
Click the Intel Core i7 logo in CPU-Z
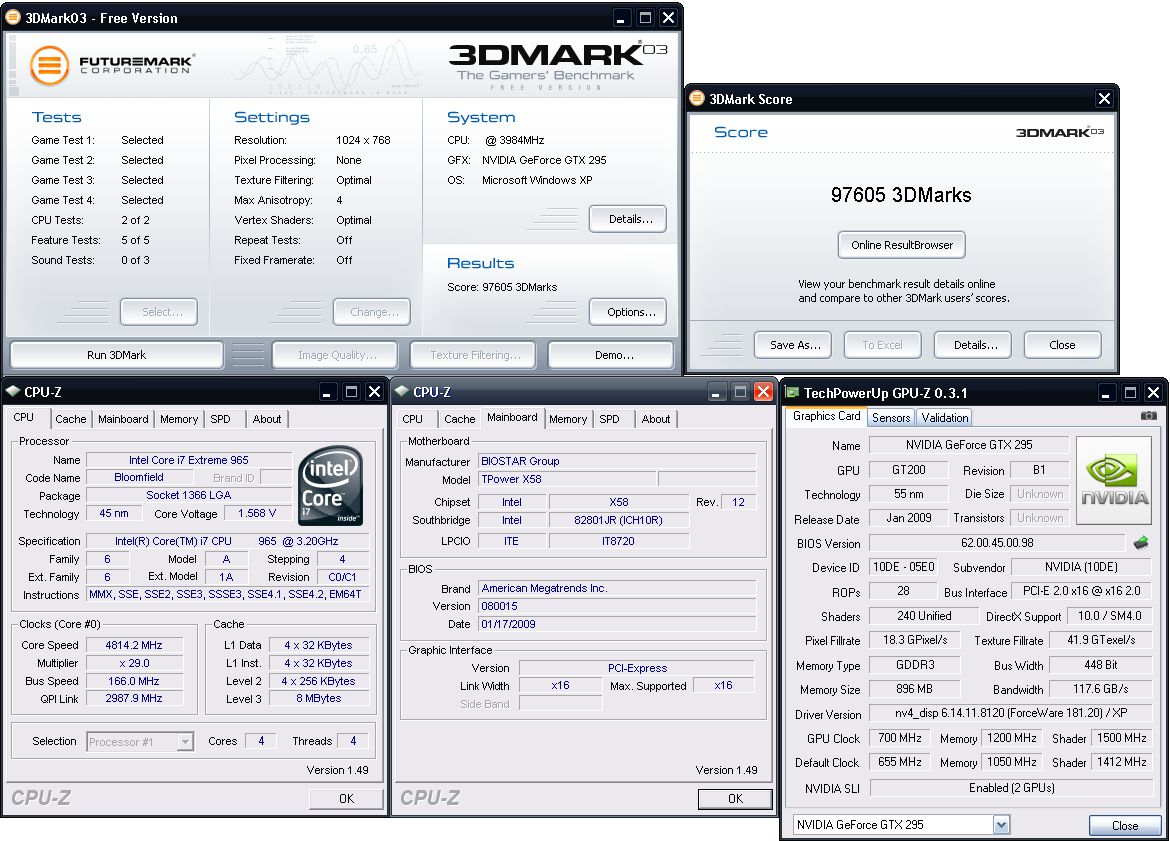(x=331, y=485)
